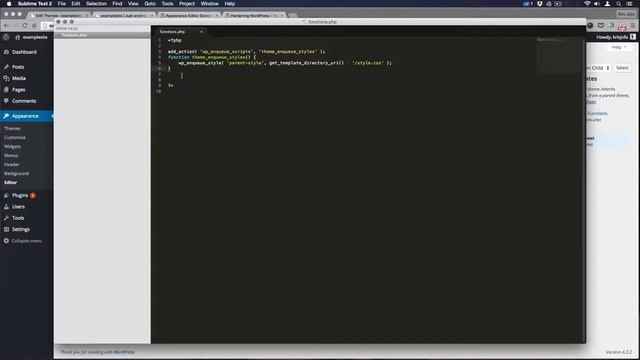The width and height of the screenshot is (640, 360).
Task: Open the Help menu in macOS menu bar
Action: 230,4
